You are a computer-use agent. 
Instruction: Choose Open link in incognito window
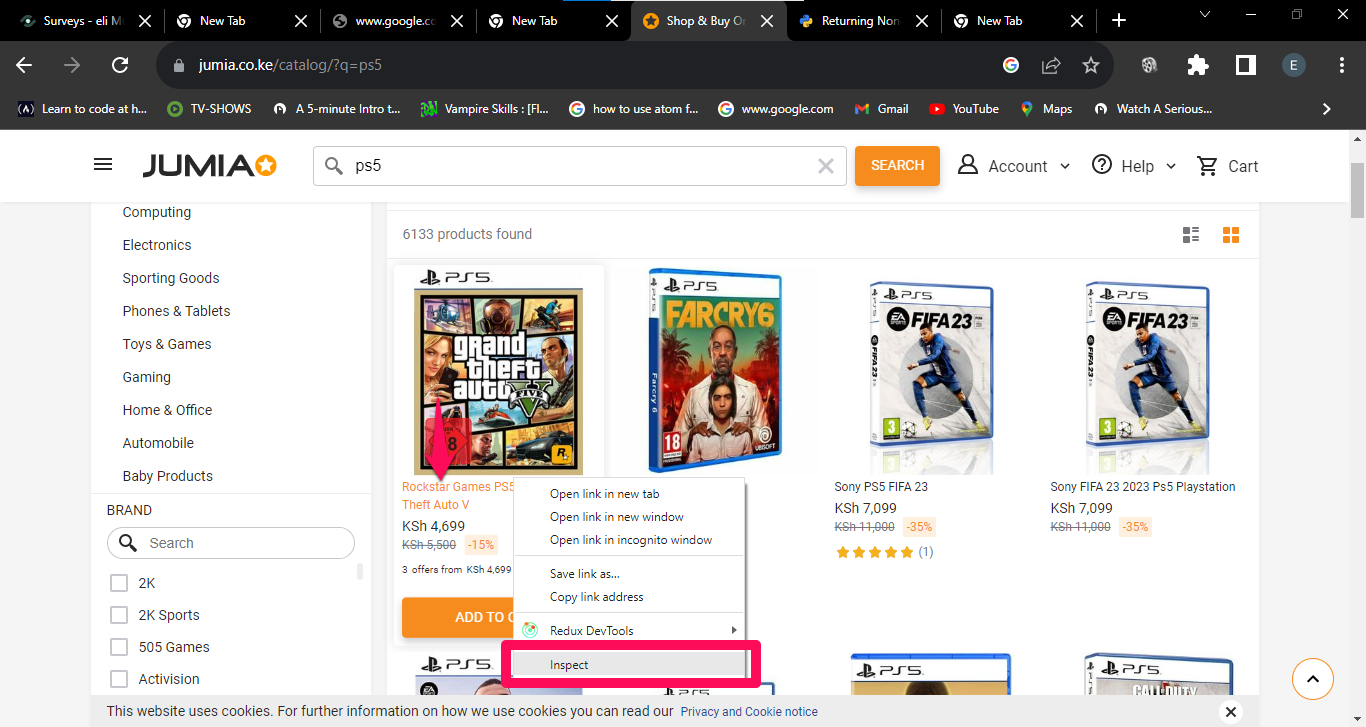tap(630, 540)
